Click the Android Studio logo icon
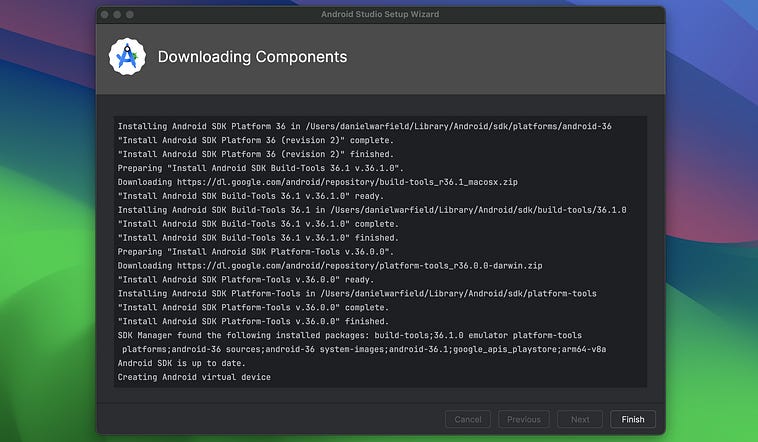Viewport: 758px width, 442px height. coord(127,57)
